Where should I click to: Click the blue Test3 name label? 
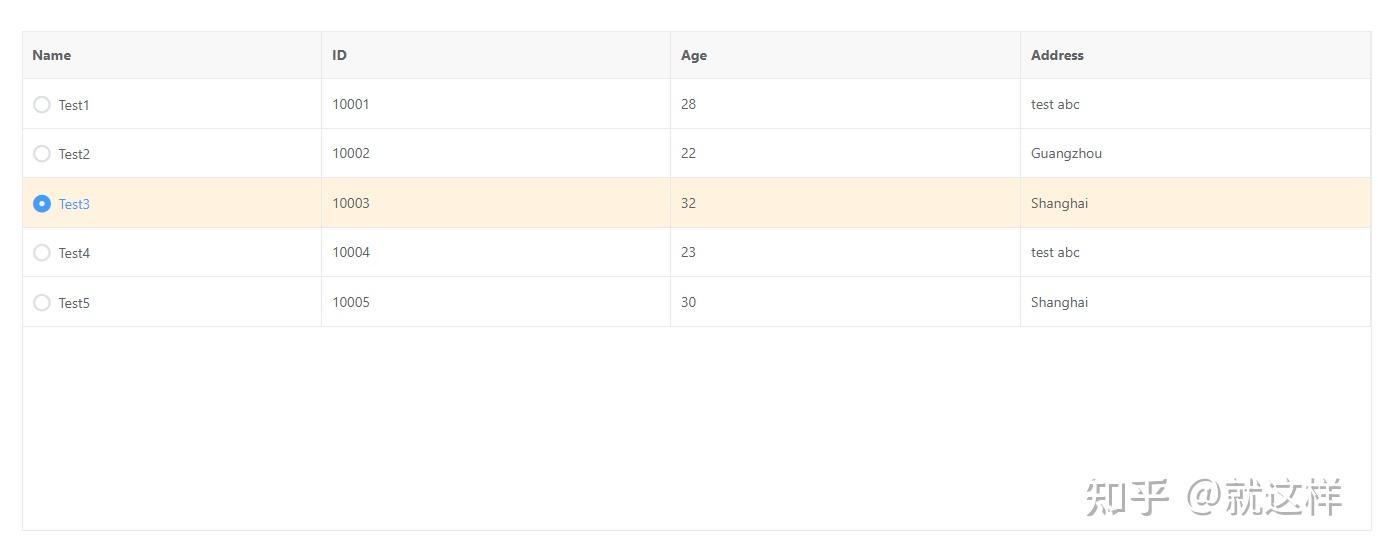[74, 204]
